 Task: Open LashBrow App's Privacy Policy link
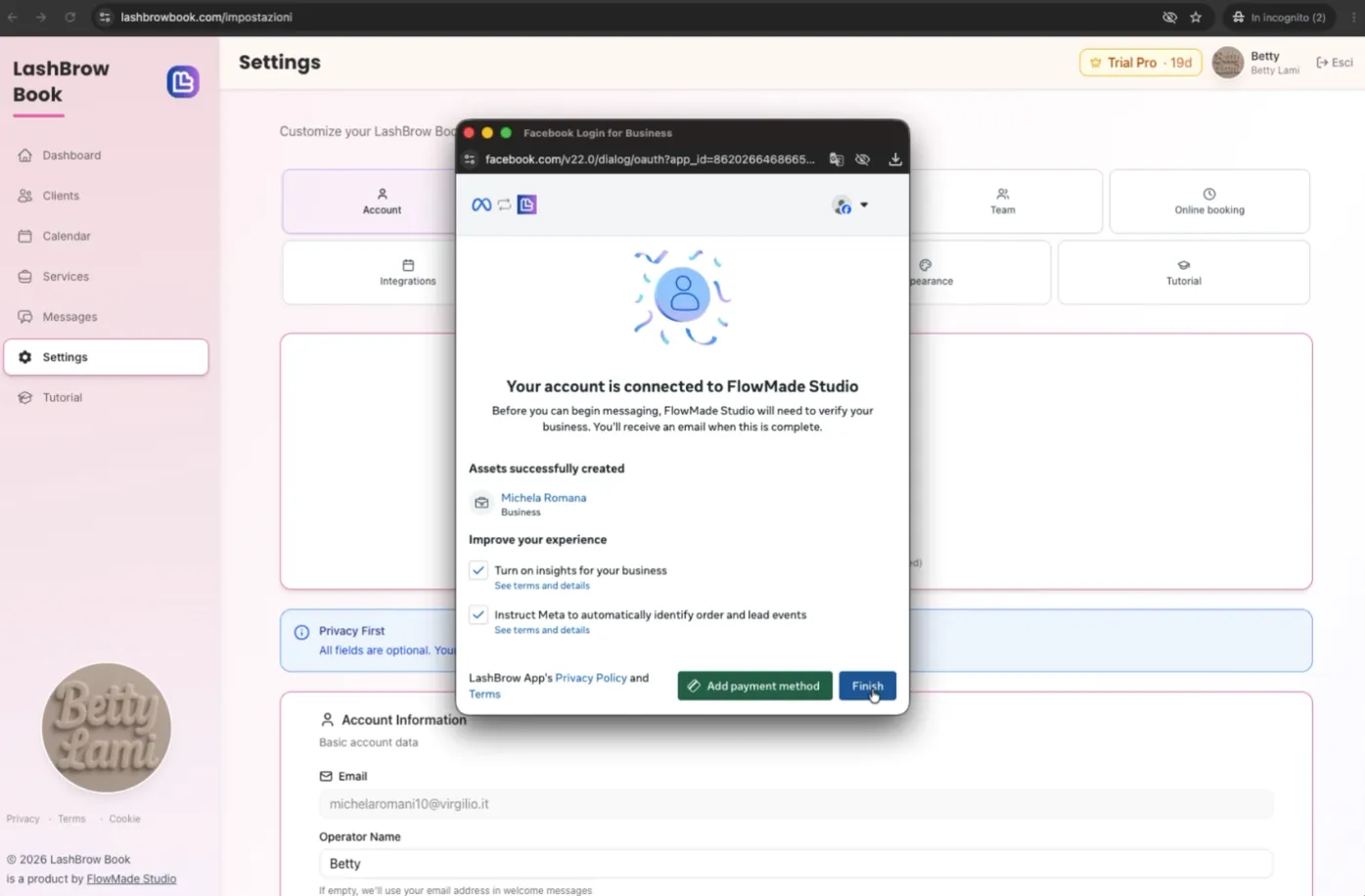click(591, 678)
